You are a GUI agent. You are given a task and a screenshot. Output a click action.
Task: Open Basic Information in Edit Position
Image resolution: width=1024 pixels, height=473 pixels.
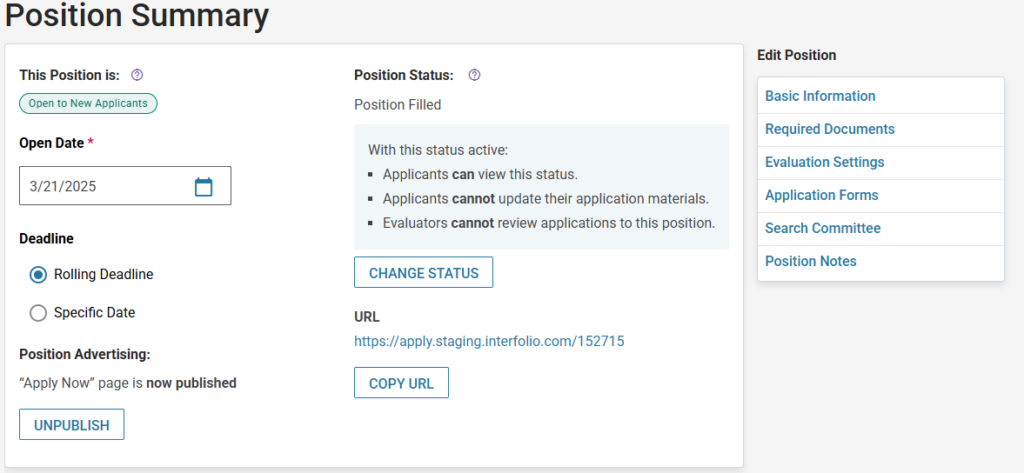(x=820, y=96)
